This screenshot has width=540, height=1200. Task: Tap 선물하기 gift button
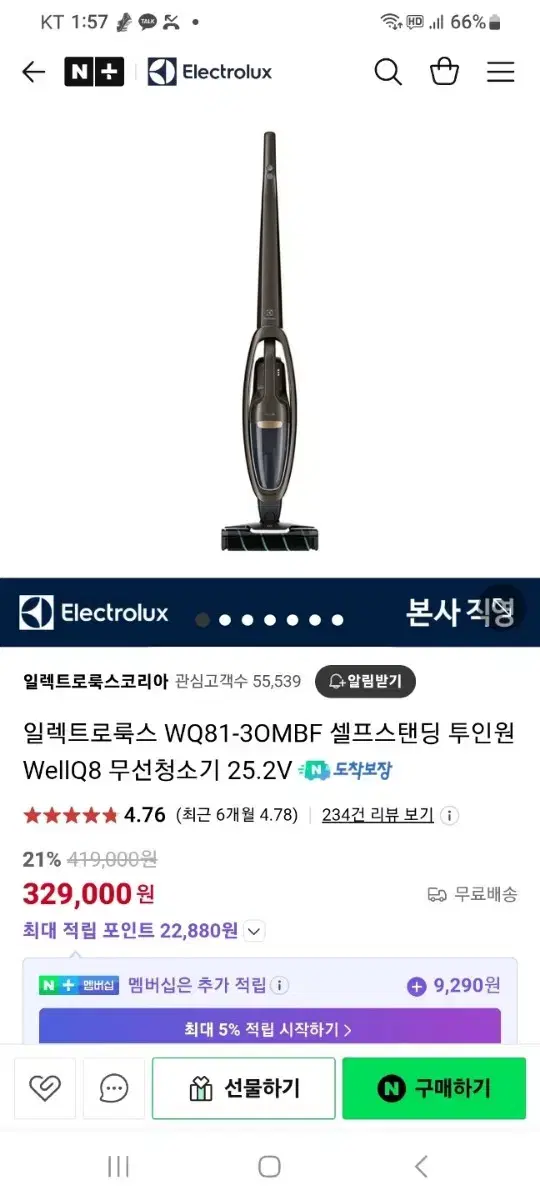point(244,1088)
